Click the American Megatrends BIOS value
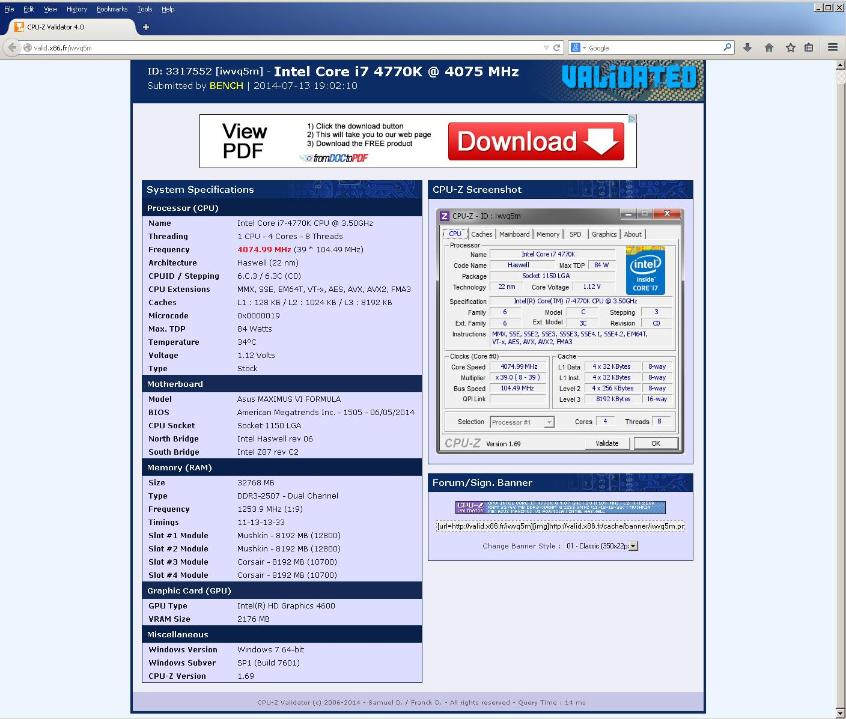Image resolution: width=846 pixels, height=719 pixels. click(325, 412)
